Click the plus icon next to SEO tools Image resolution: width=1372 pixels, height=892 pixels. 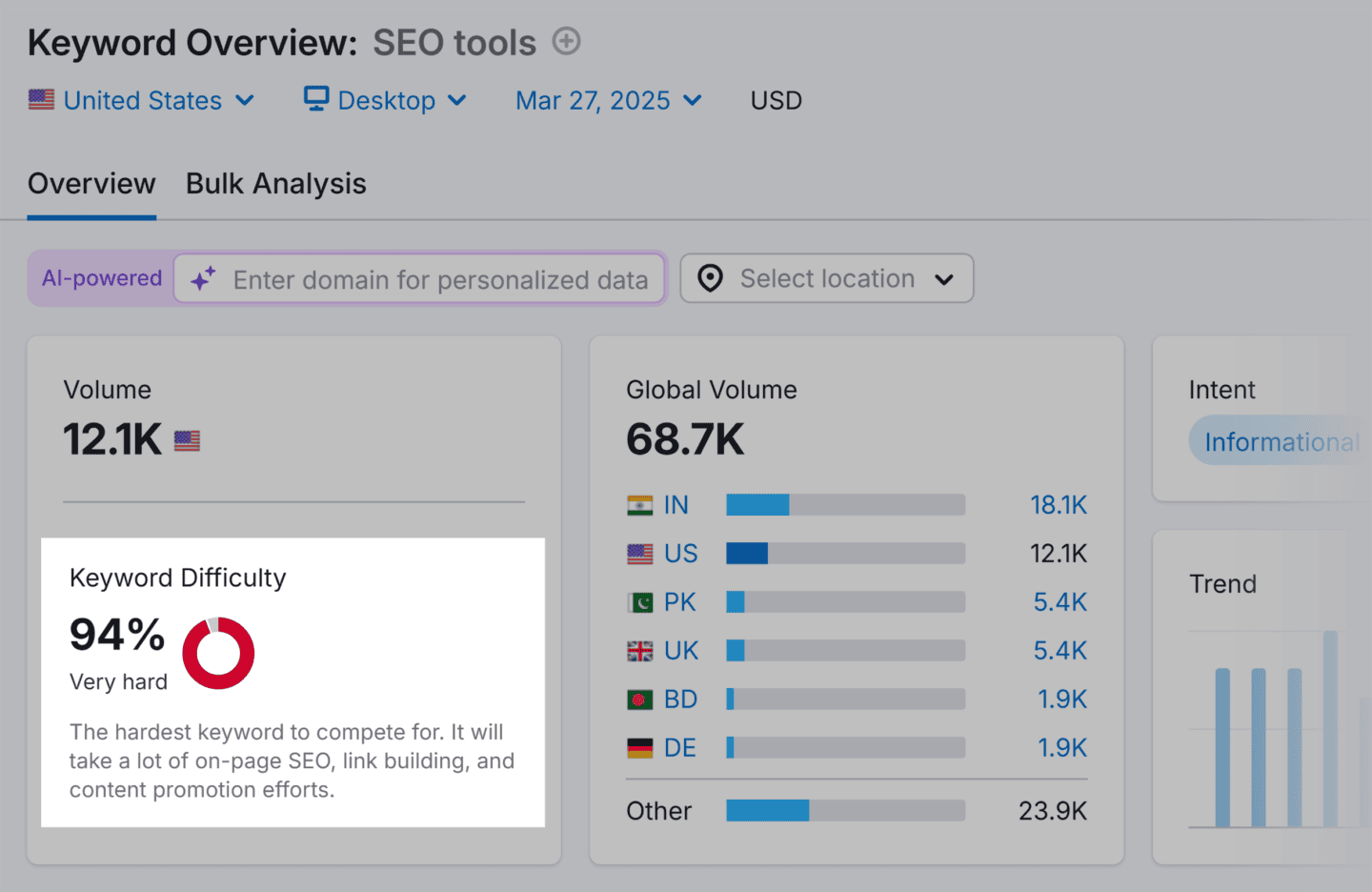click(567, 42)
